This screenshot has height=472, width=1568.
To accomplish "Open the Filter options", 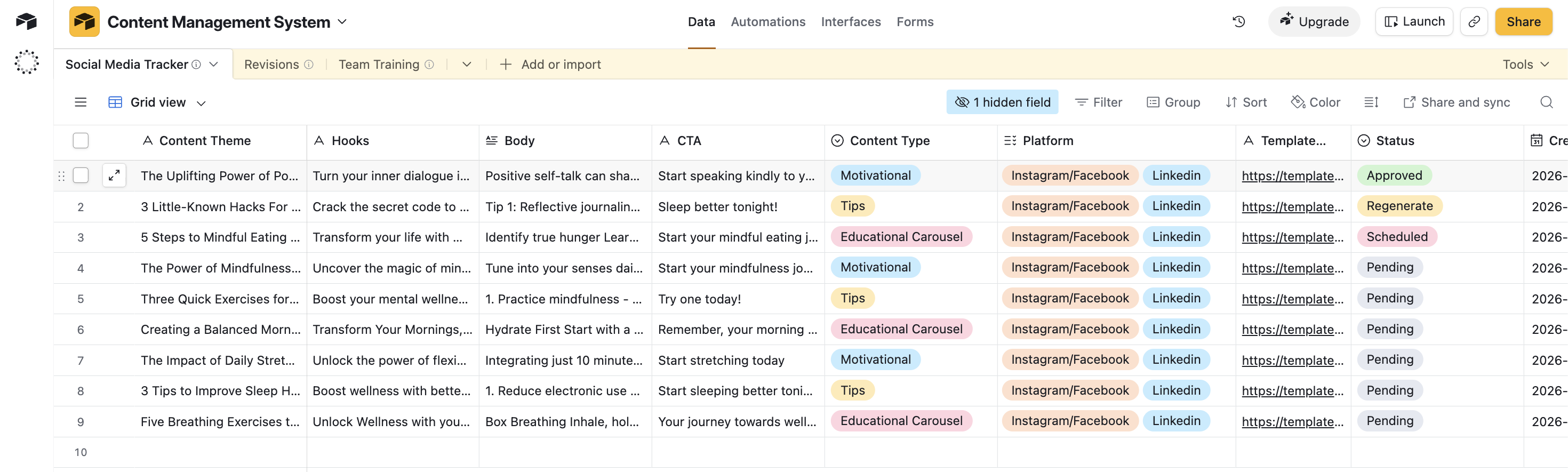I will pyautogui.click(x=1098, y=102).
